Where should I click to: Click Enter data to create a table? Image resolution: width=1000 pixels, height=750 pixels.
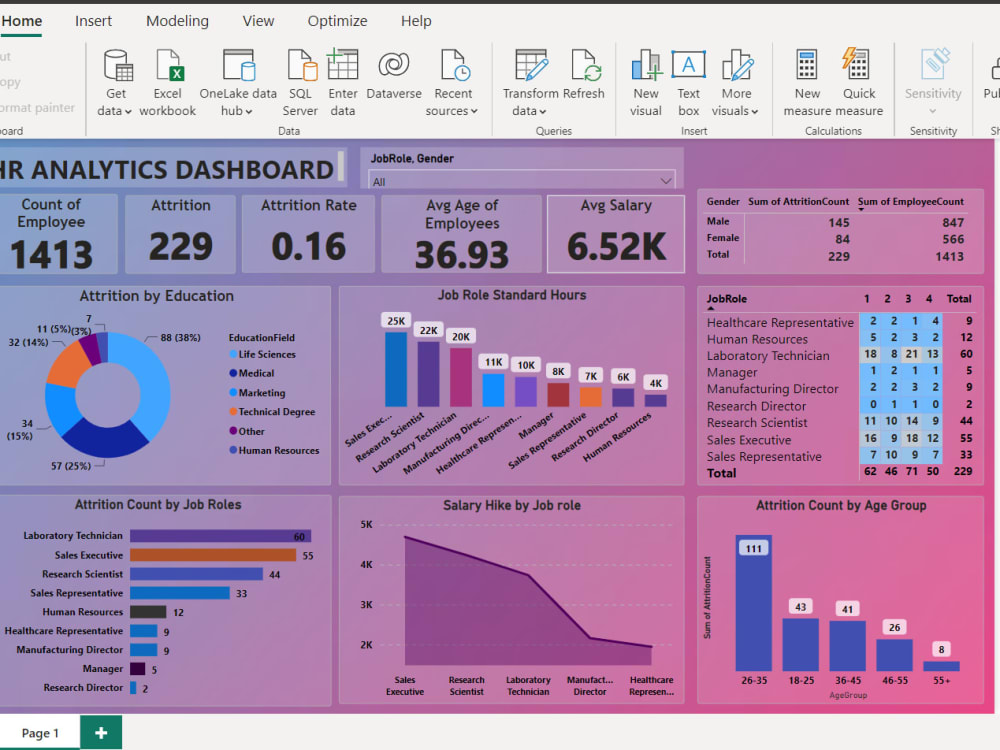pos(343,80)
